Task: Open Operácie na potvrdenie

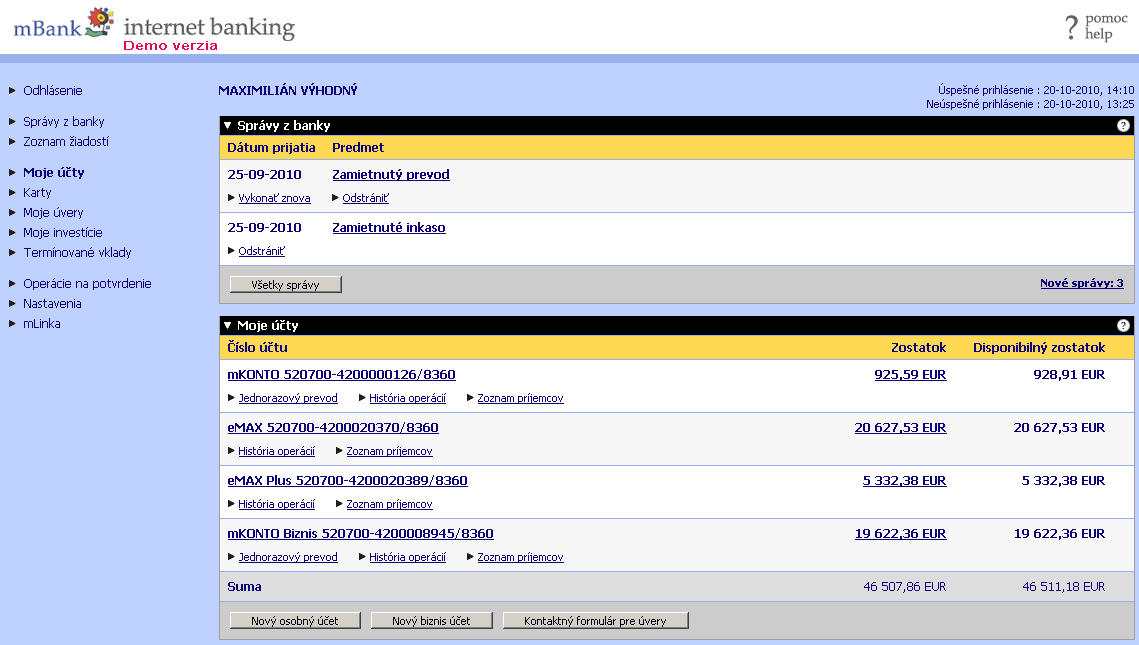Action: click(x=87, y=283)
